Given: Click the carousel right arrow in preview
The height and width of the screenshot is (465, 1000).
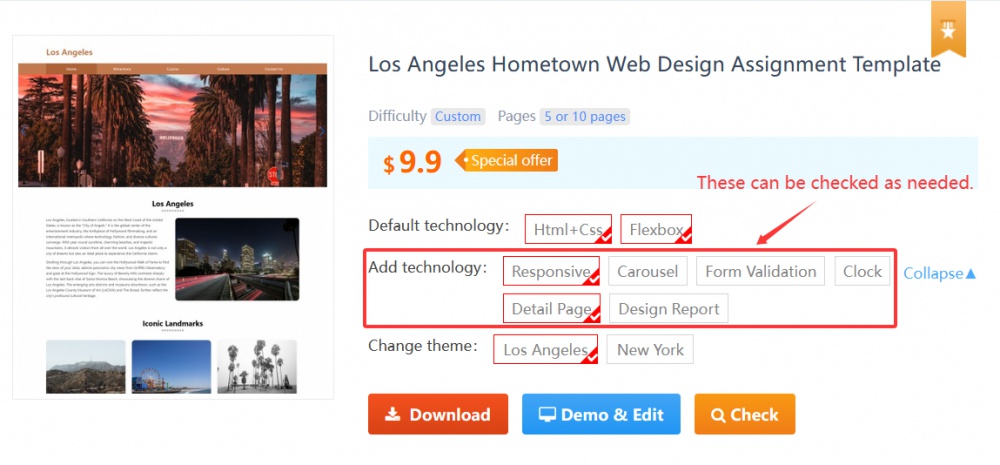Looking at the screenshot, I should click(x=321, y=131).
